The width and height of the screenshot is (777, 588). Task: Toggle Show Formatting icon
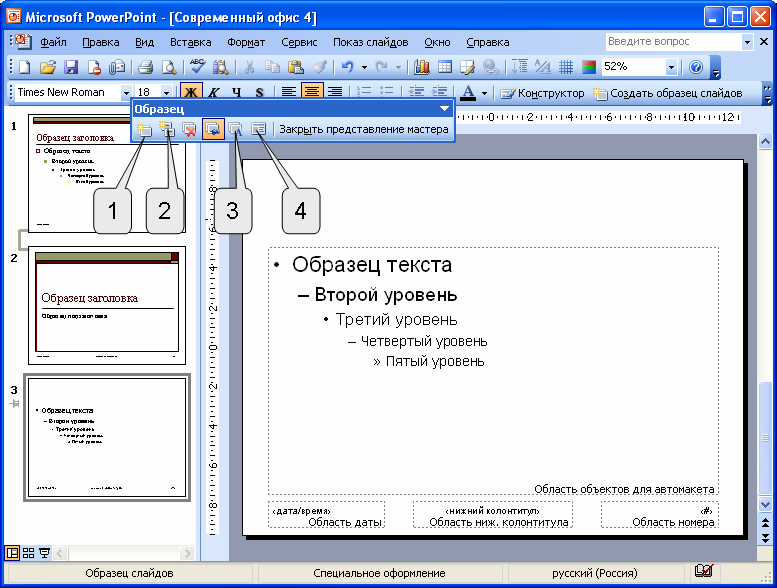pyautogui.click(x=543, y=67)
